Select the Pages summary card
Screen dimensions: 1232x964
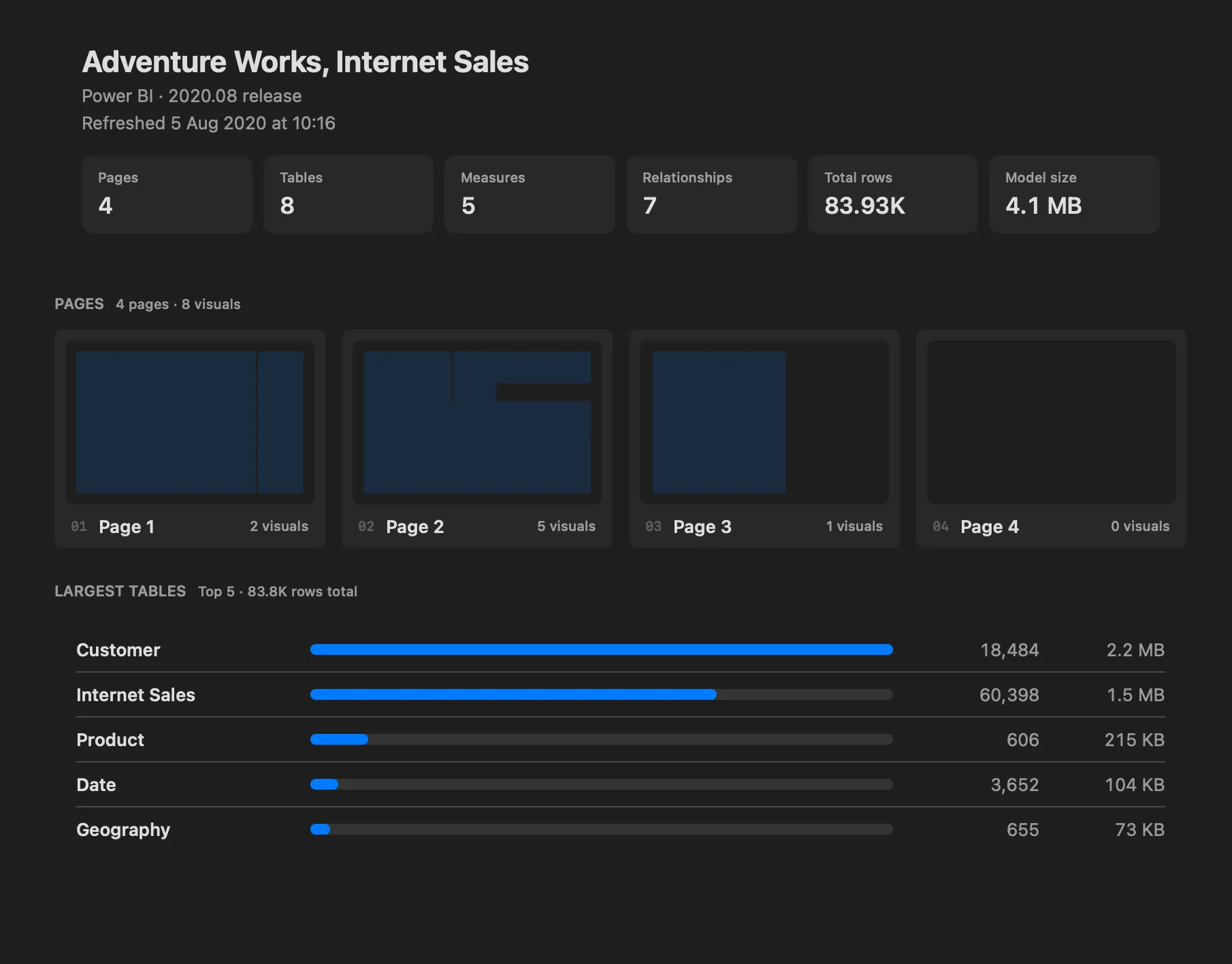tap(167, 194)
